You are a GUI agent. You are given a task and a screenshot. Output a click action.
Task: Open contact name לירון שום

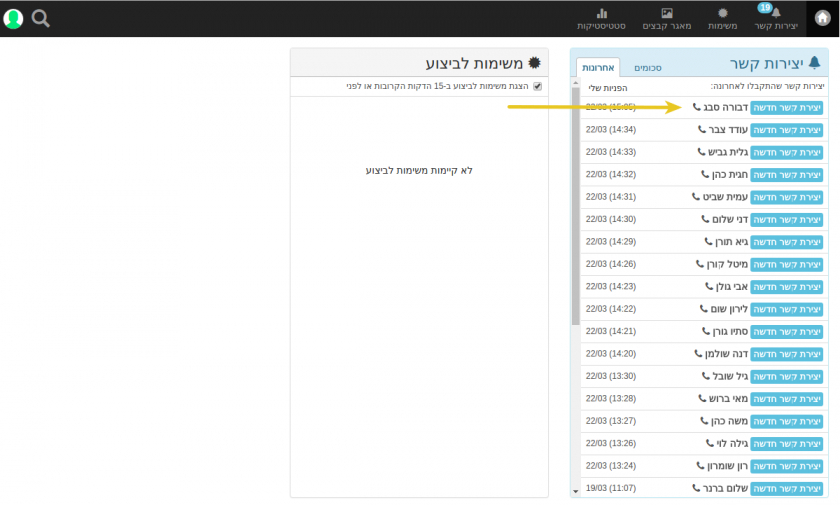(729, 309)
